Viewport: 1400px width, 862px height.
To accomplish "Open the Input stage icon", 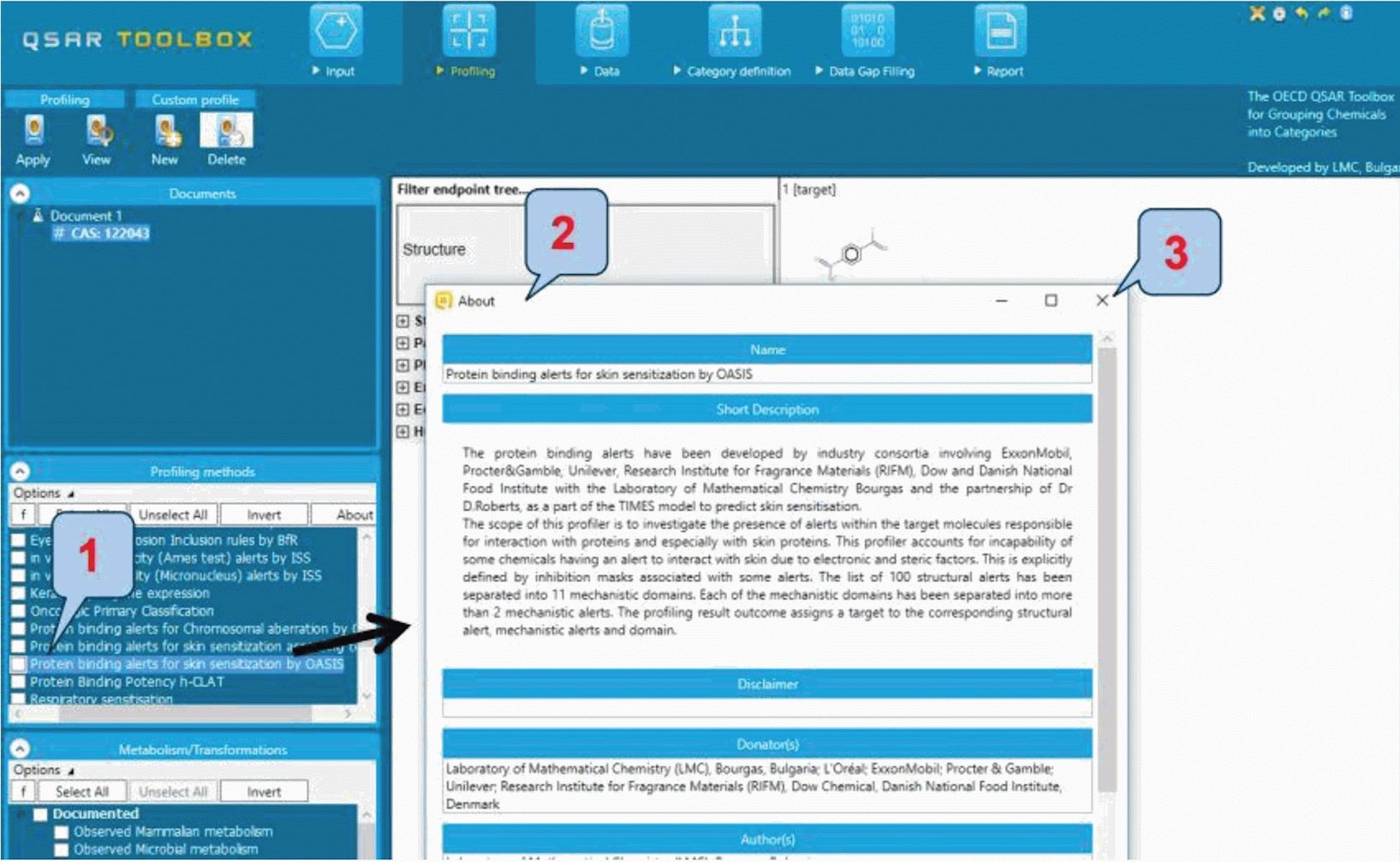I will click(335, 32).
